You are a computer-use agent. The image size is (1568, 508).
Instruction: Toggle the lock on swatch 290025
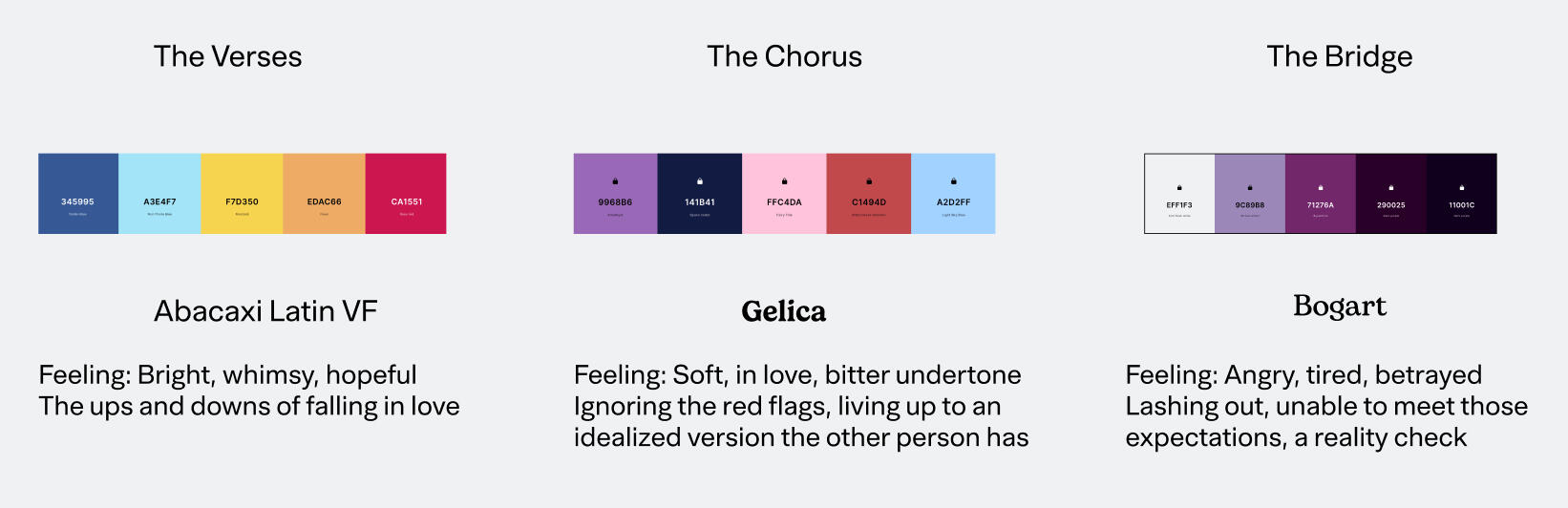point(1391,188)
